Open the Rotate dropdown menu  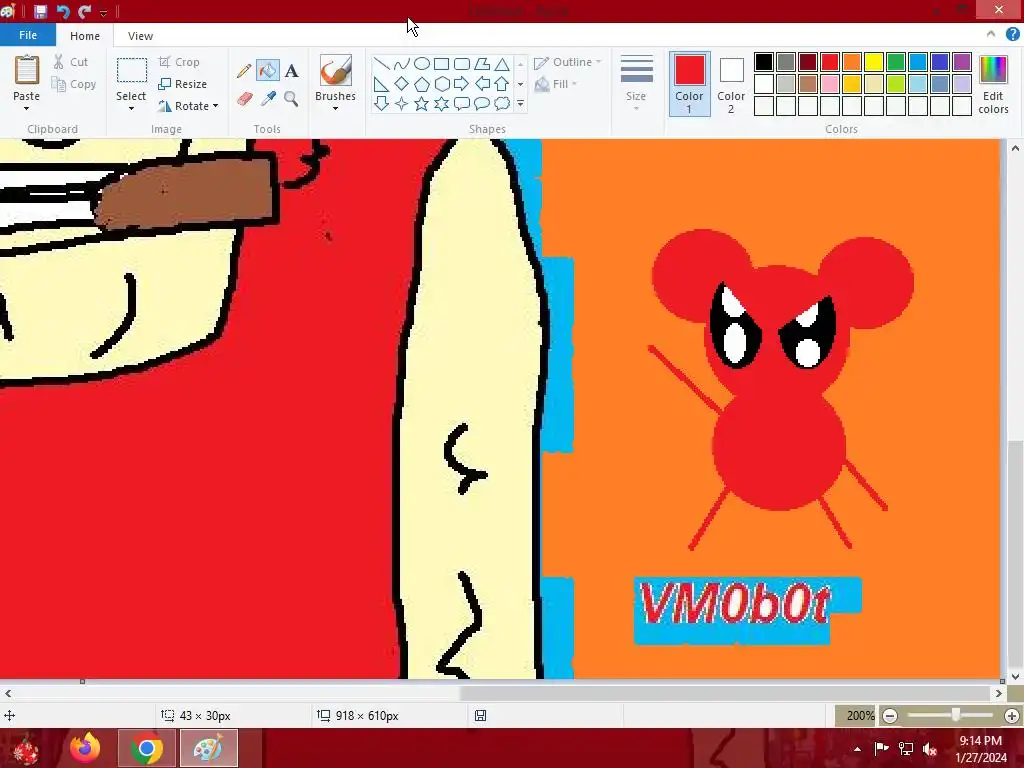point(189,106)
